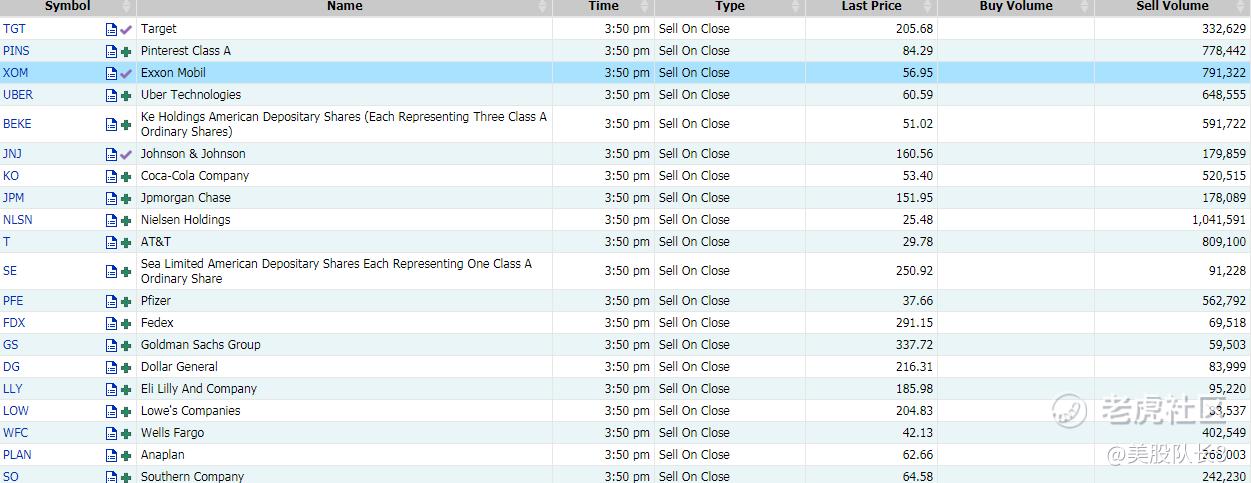
Task: Open the document icon in the TGT row
Action: 111,29
